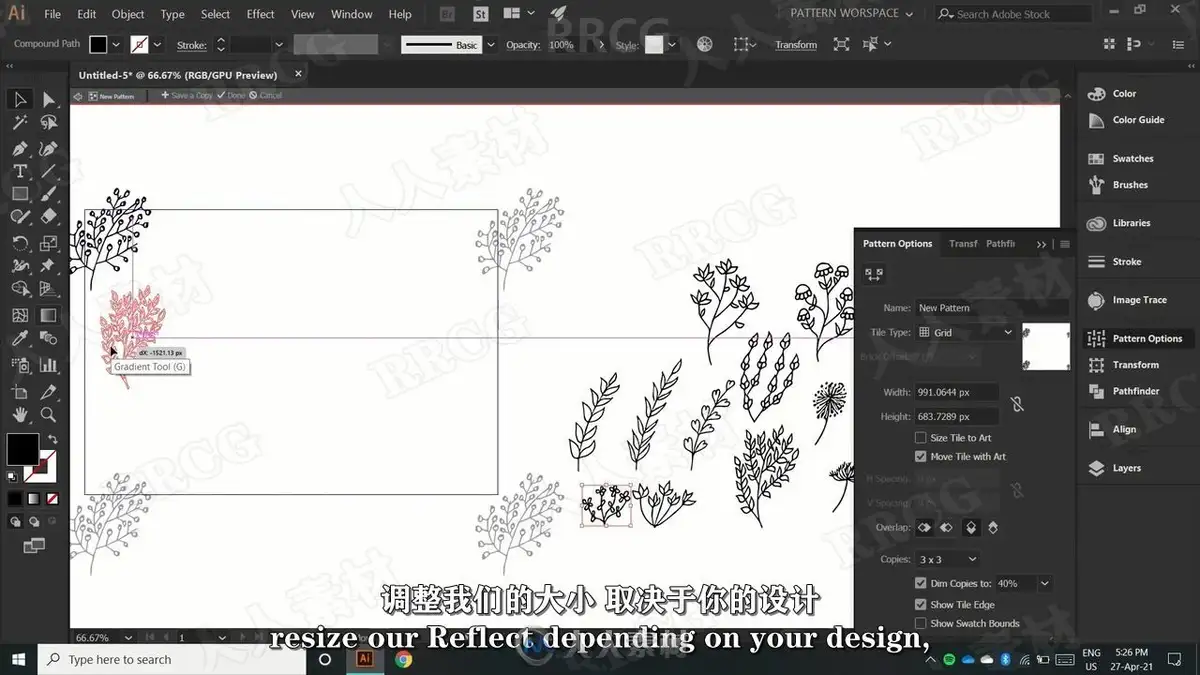Open the graphic Style dropdown
The width and height of the screenshot is (1200, 675).
pyautogui.click(x=673, y=45)
